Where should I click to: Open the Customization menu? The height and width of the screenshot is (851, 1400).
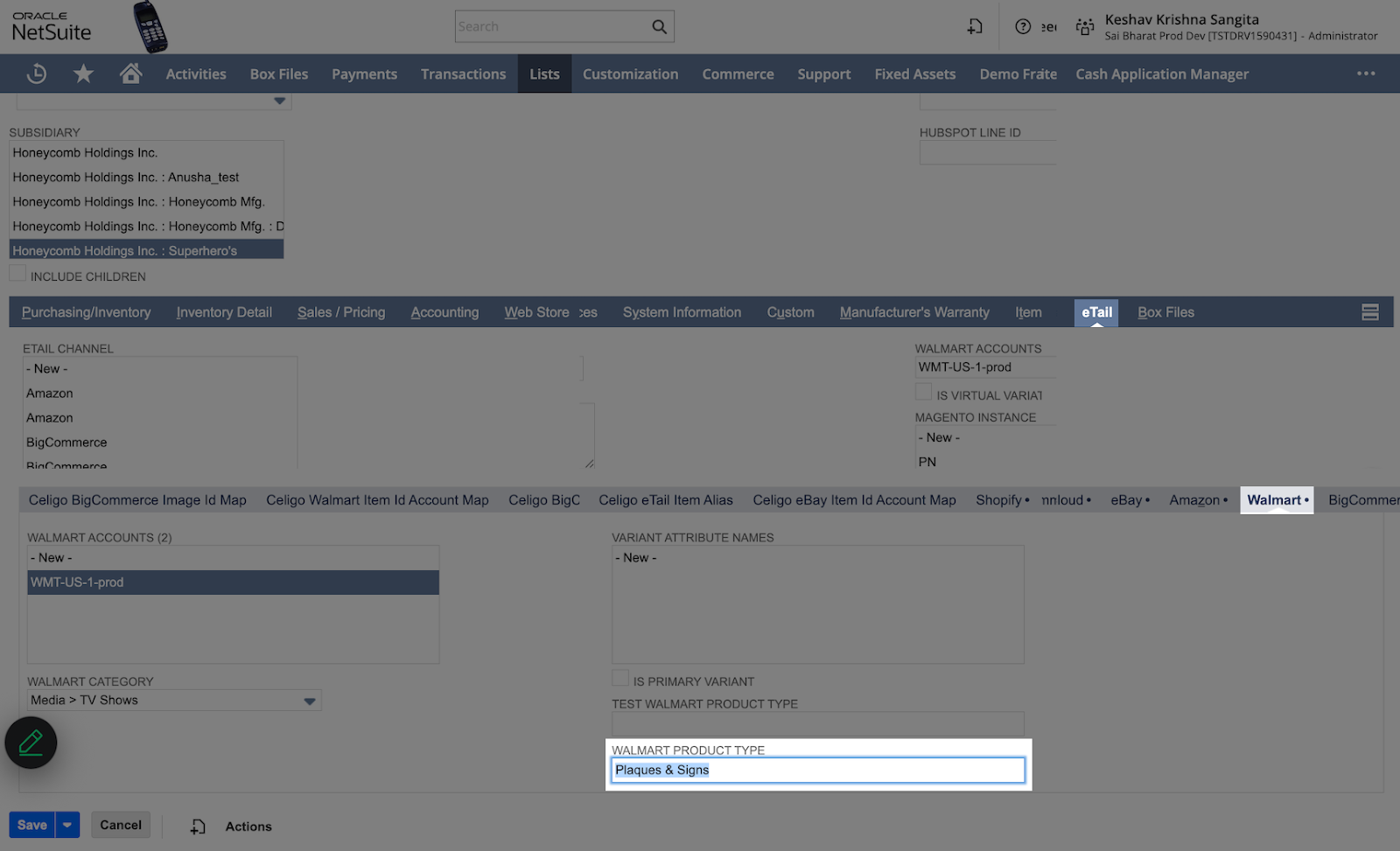pos(630,74)
